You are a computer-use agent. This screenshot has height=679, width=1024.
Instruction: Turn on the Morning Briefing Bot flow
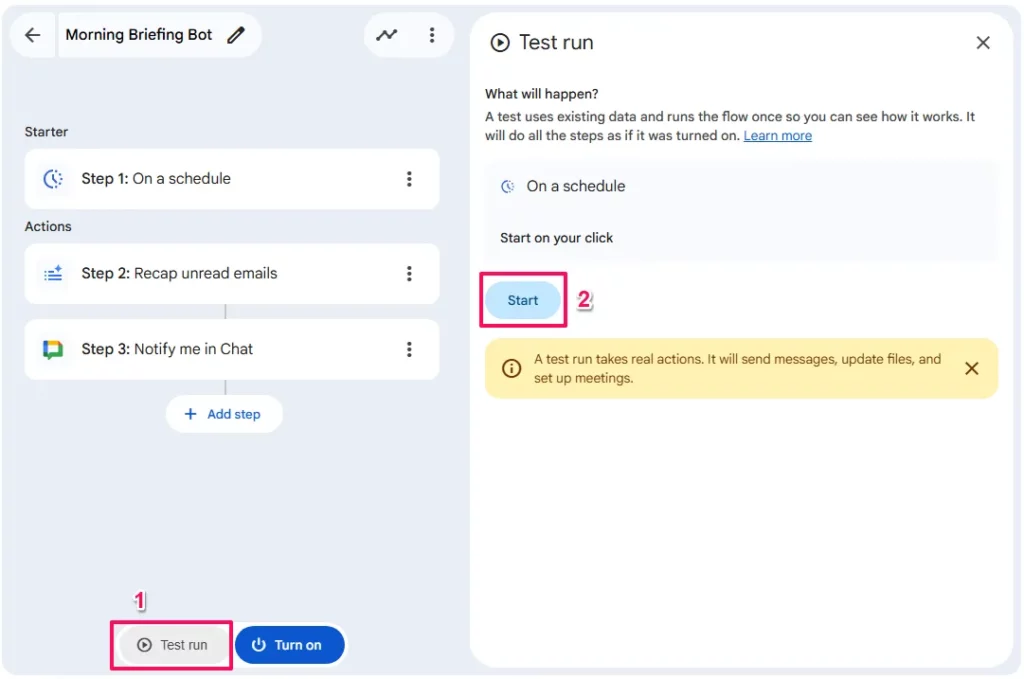coord(290,645)
